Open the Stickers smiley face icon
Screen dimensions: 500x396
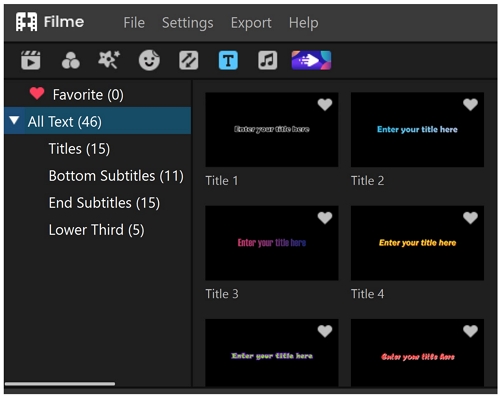point(149,60)
